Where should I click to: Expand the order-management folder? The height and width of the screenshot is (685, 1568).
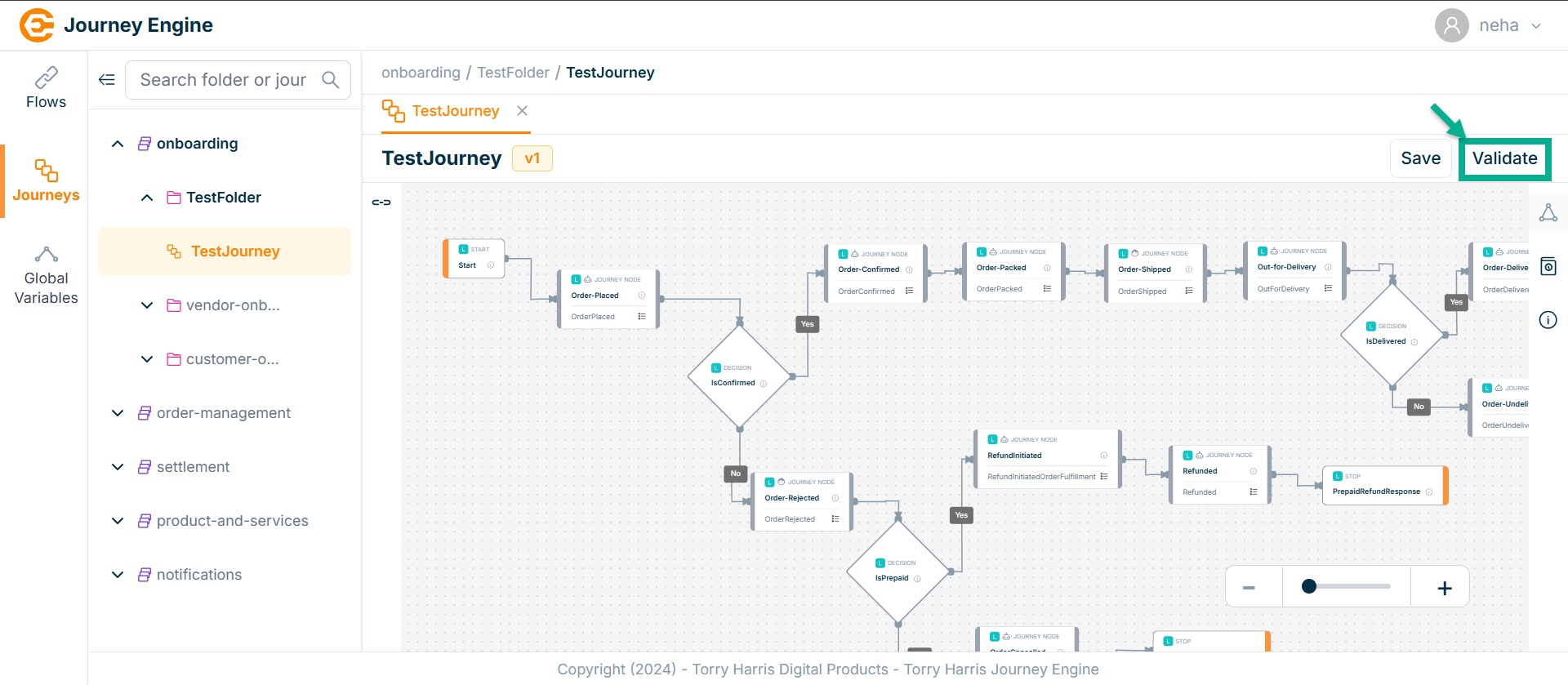pyautogui.click(x=118, y=413)
